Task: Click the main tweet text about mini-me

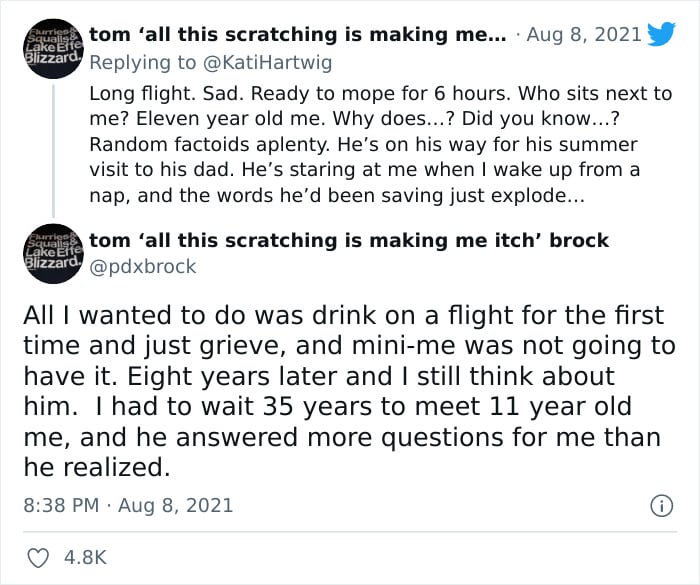Action: pyautogui.click(x=349, y=391)
